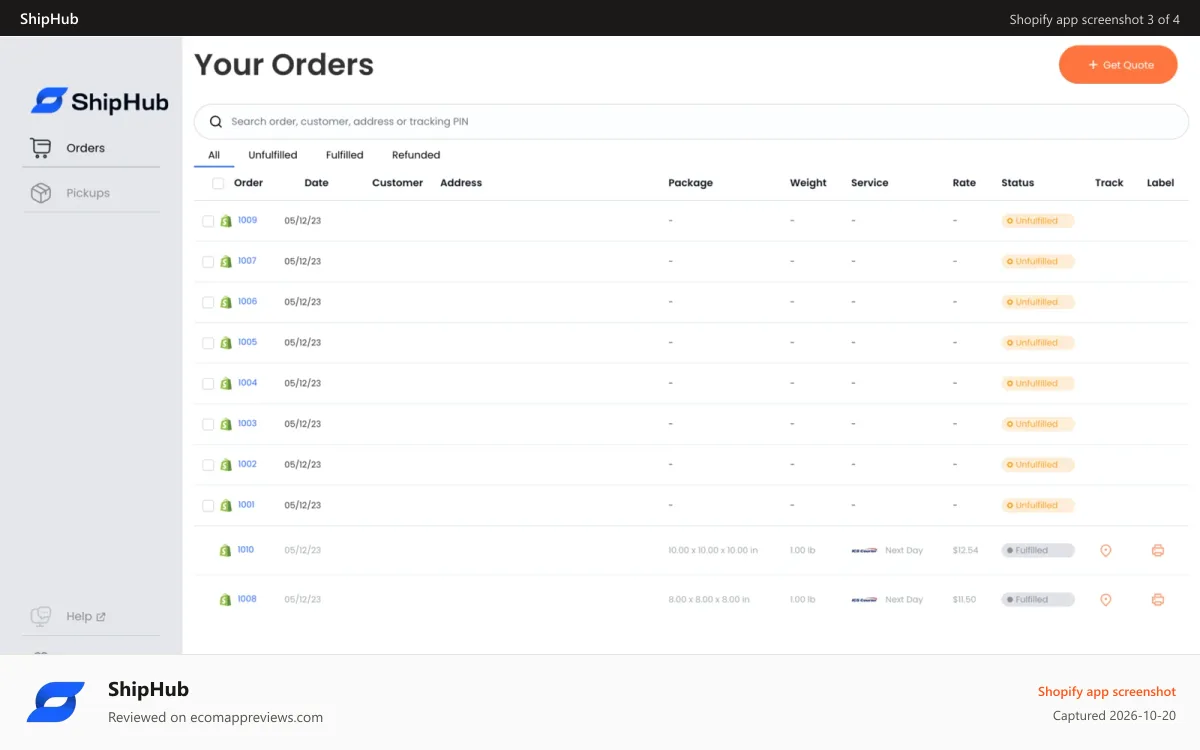Open order number 1006 link

(247, 301)
